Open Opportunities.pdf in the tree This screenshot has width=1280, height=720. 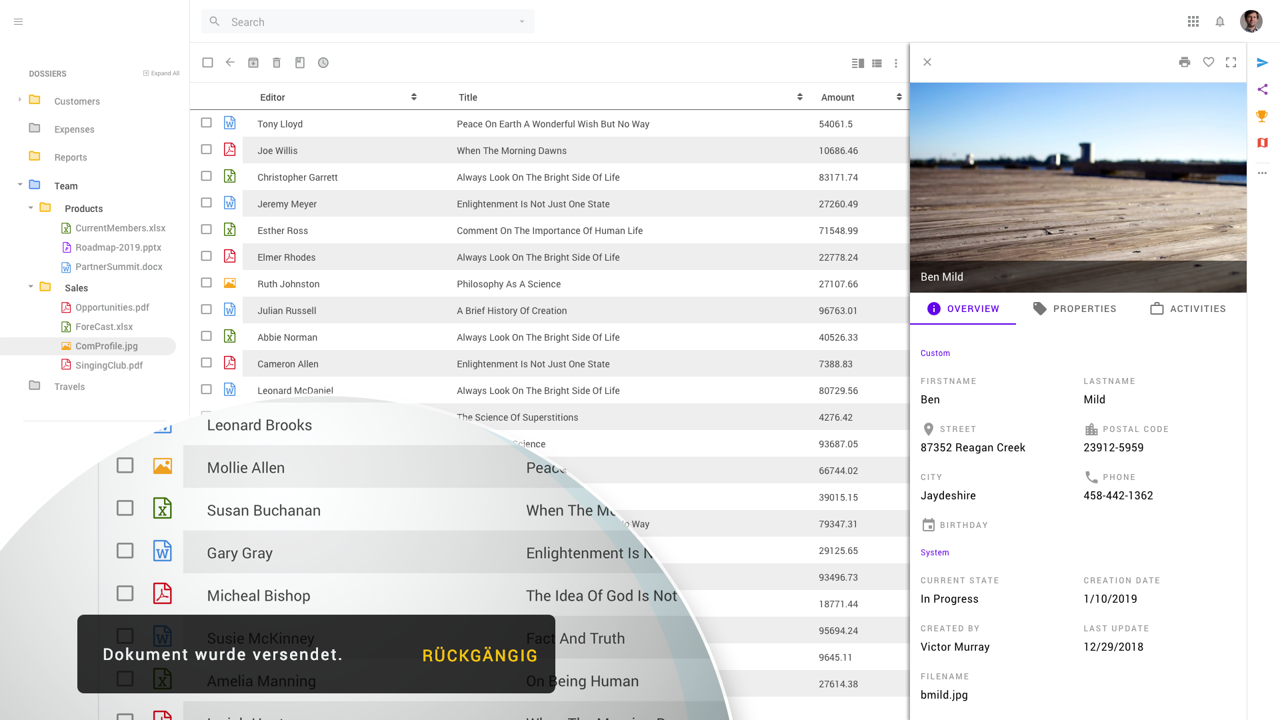tap(112, 307)
